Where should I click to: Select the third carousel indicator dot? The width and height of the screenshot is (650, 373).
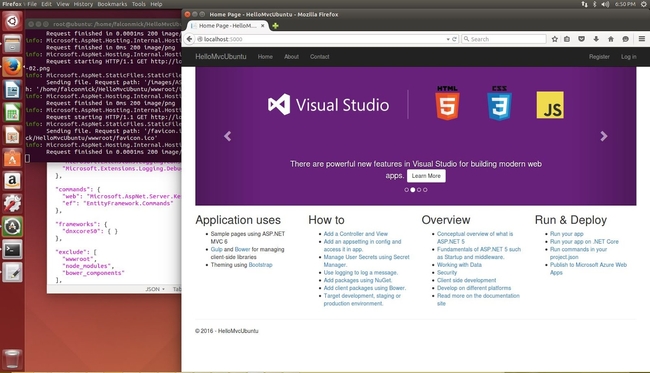click(419, 190)
